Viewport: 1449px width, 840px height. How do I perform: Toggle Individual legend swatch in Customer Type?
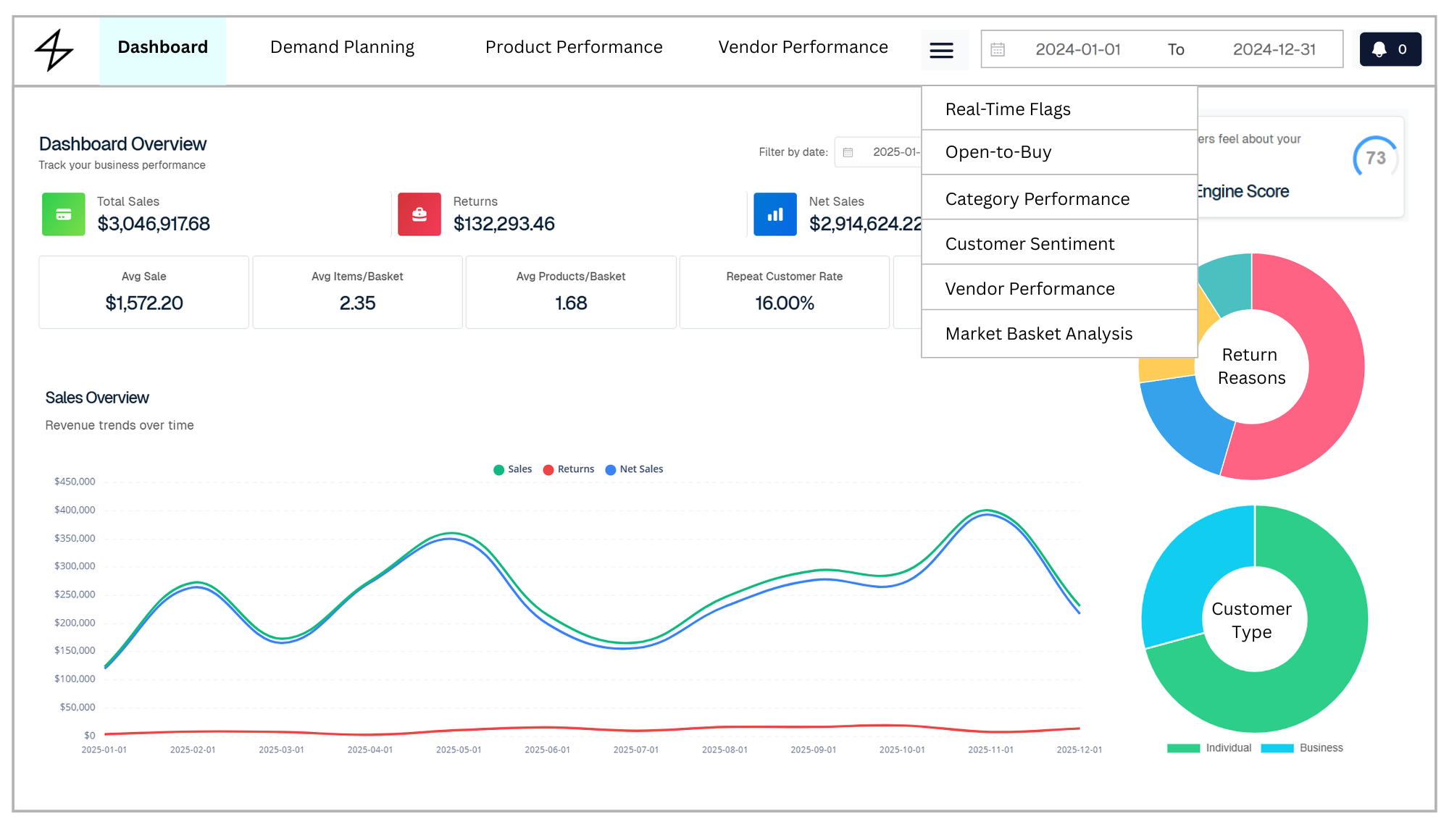coord(1183,748)
